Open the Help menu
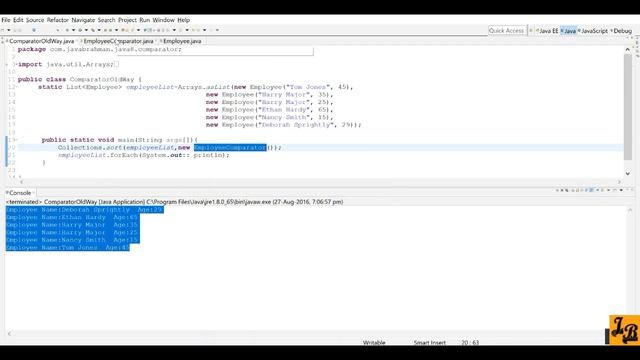640x360 pixels. [184, 20]
